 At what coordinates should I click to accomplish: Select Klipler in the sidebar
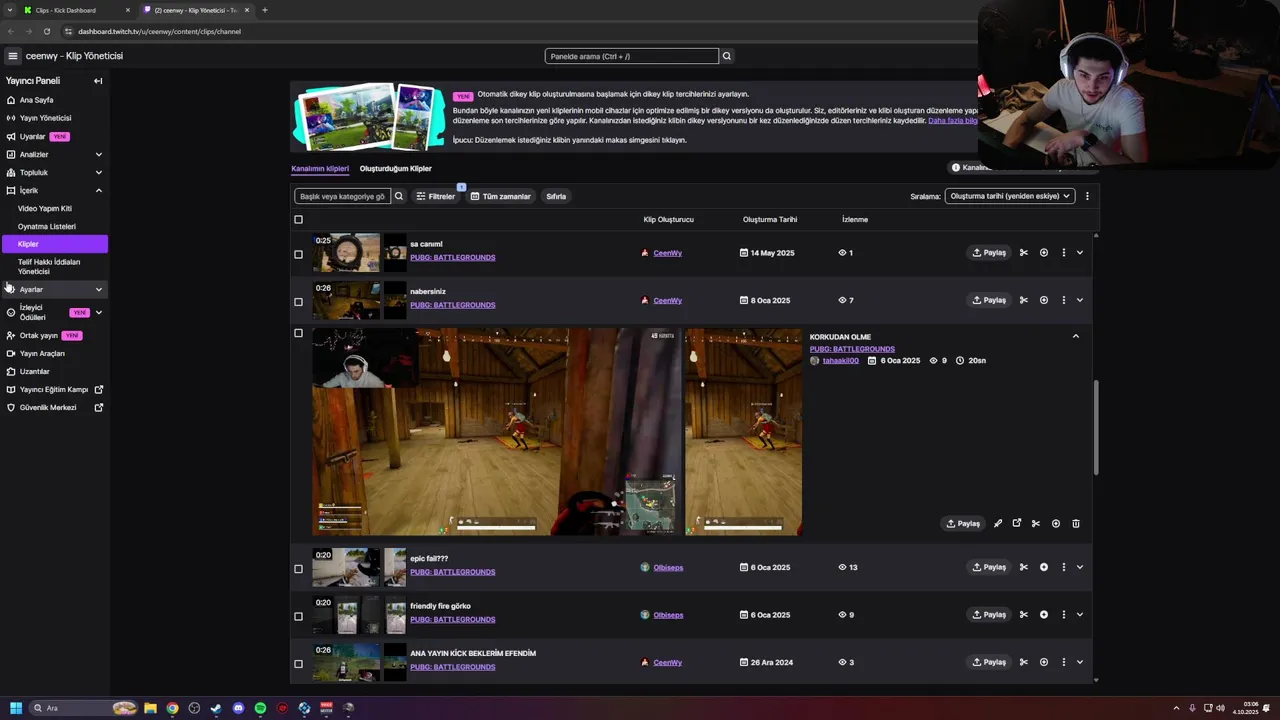click(x=54, y=244)
